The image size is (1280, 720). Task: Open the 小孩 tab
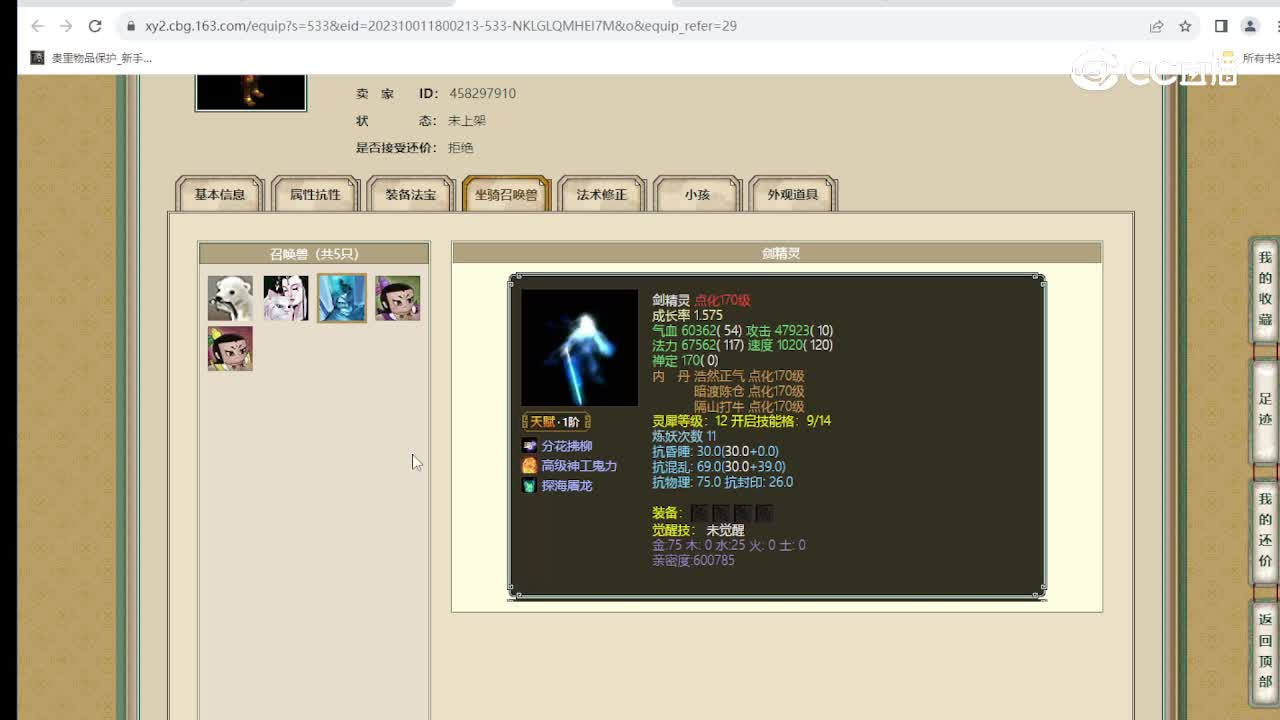tap(697, 195)
